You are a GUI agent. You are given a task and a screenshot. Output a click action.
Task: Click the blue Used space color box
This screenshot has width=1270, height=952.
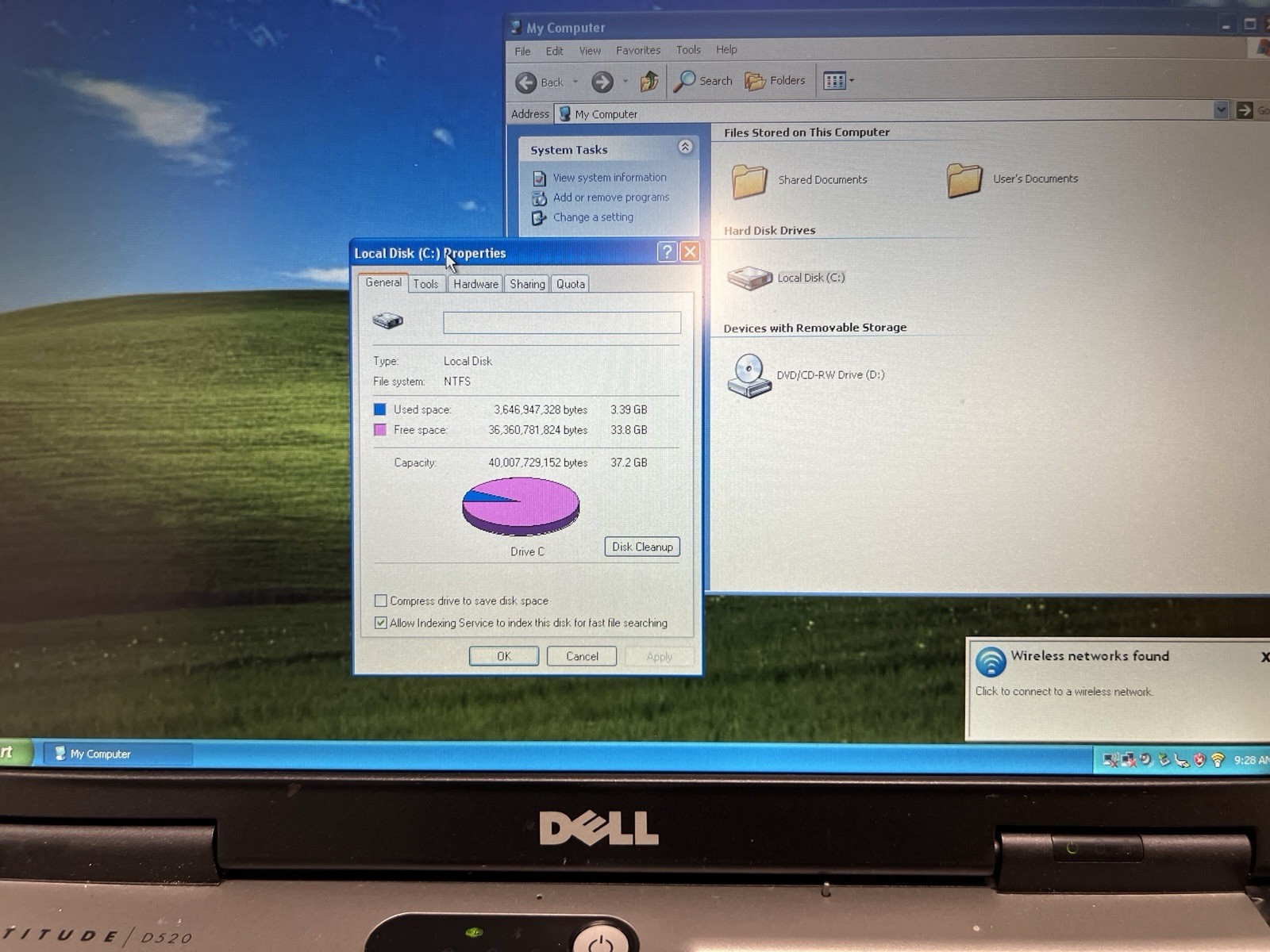pyautogui.click(x=379, y=409)
